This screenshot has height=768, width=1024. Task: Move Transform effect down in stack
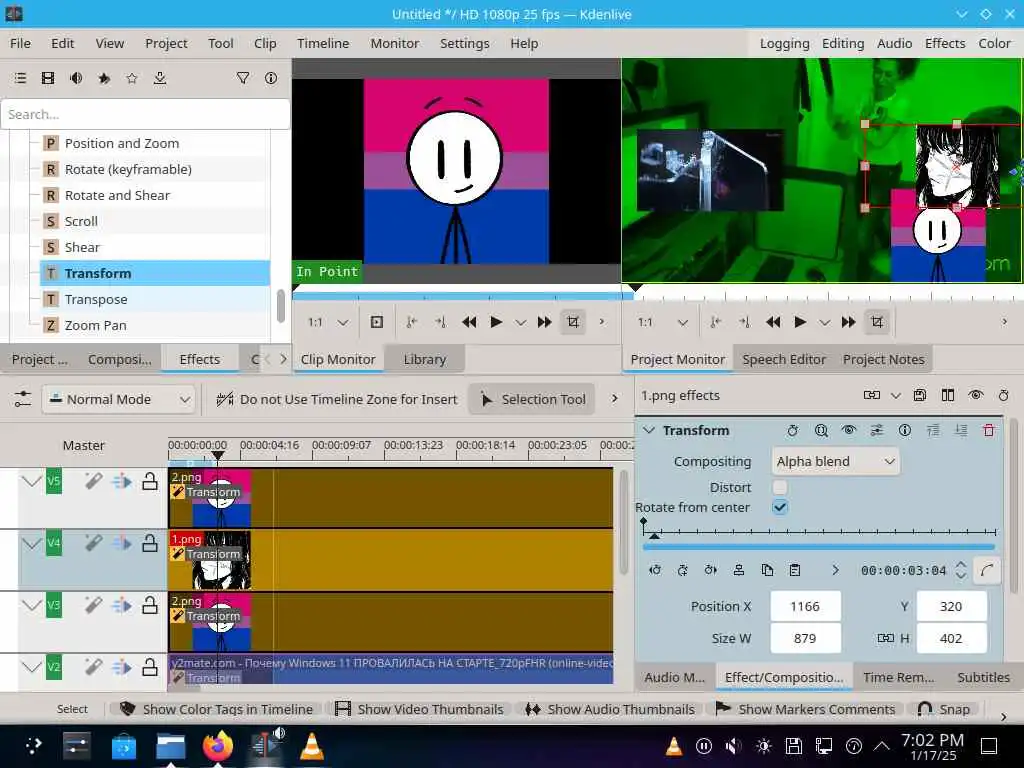(961, 430)
